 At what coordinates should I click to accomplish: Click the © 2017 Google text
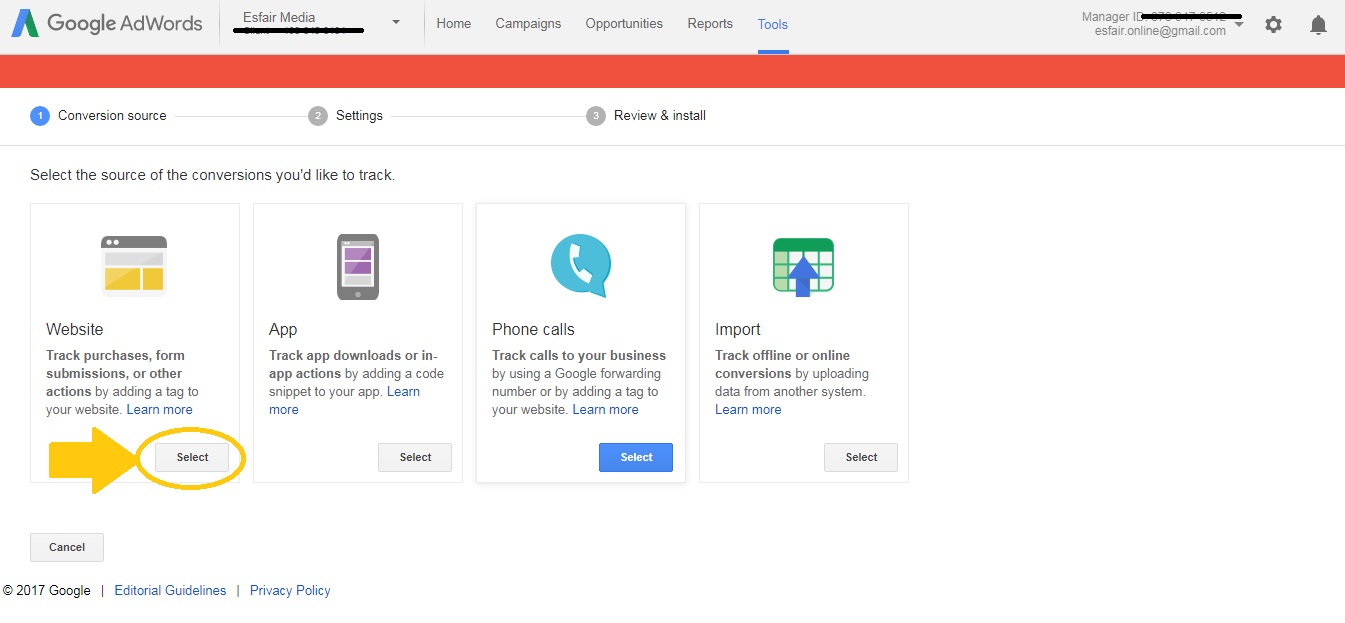click(47, 591)
